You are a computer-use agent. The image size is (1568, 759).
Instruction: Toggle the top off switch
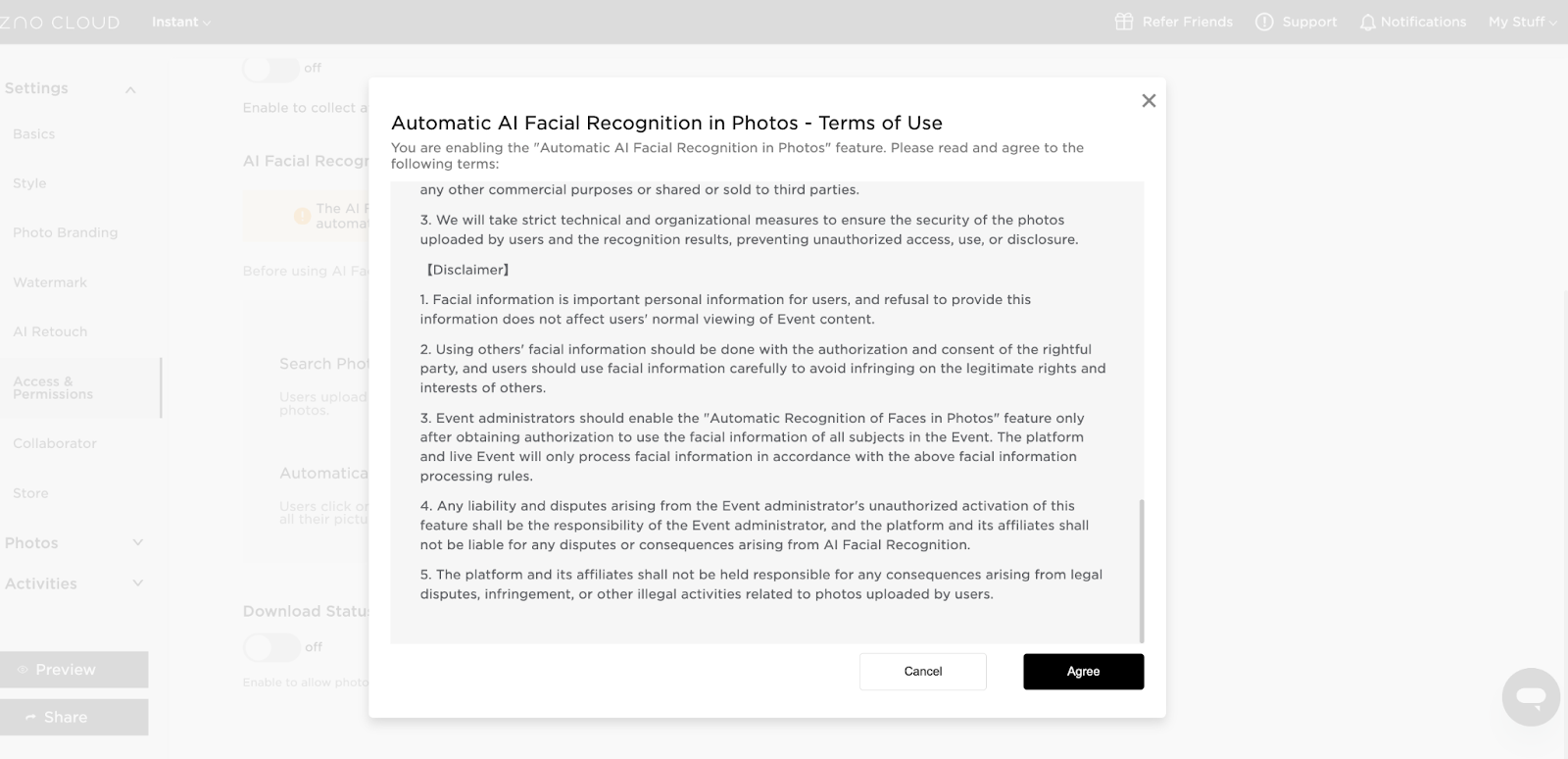(270, 68)
